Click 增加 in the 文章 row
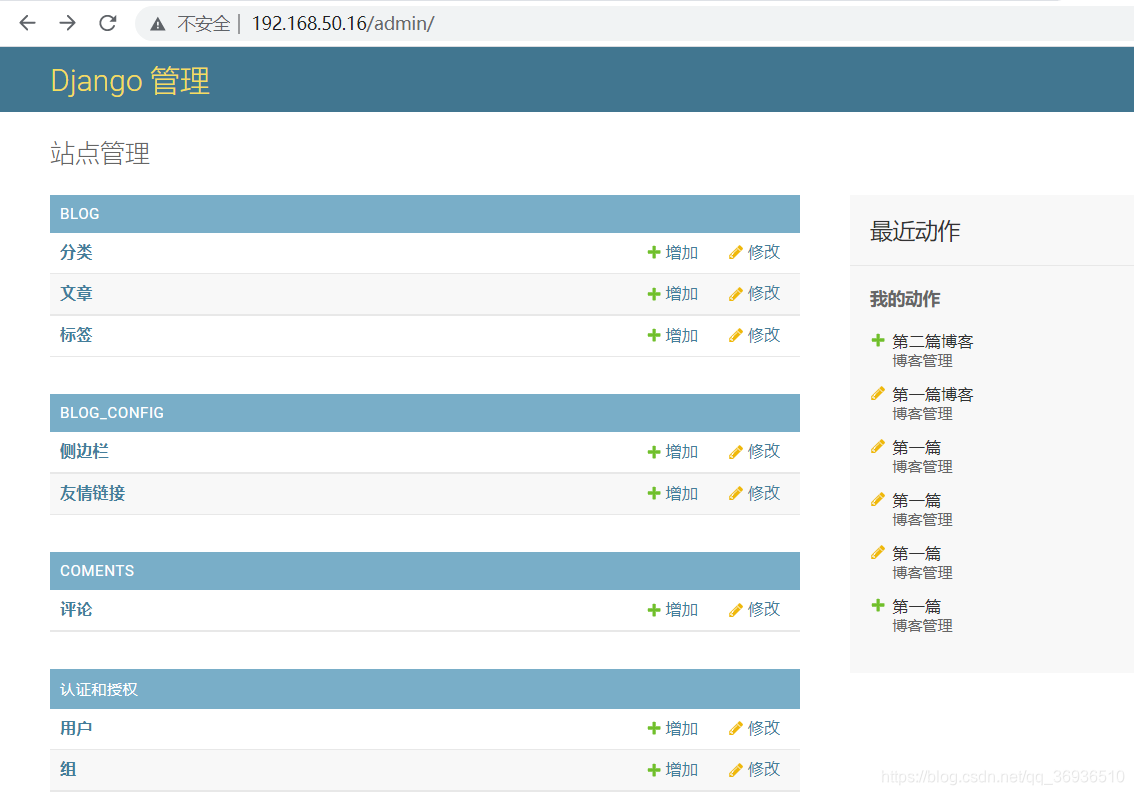 click(x=673, y=294)
